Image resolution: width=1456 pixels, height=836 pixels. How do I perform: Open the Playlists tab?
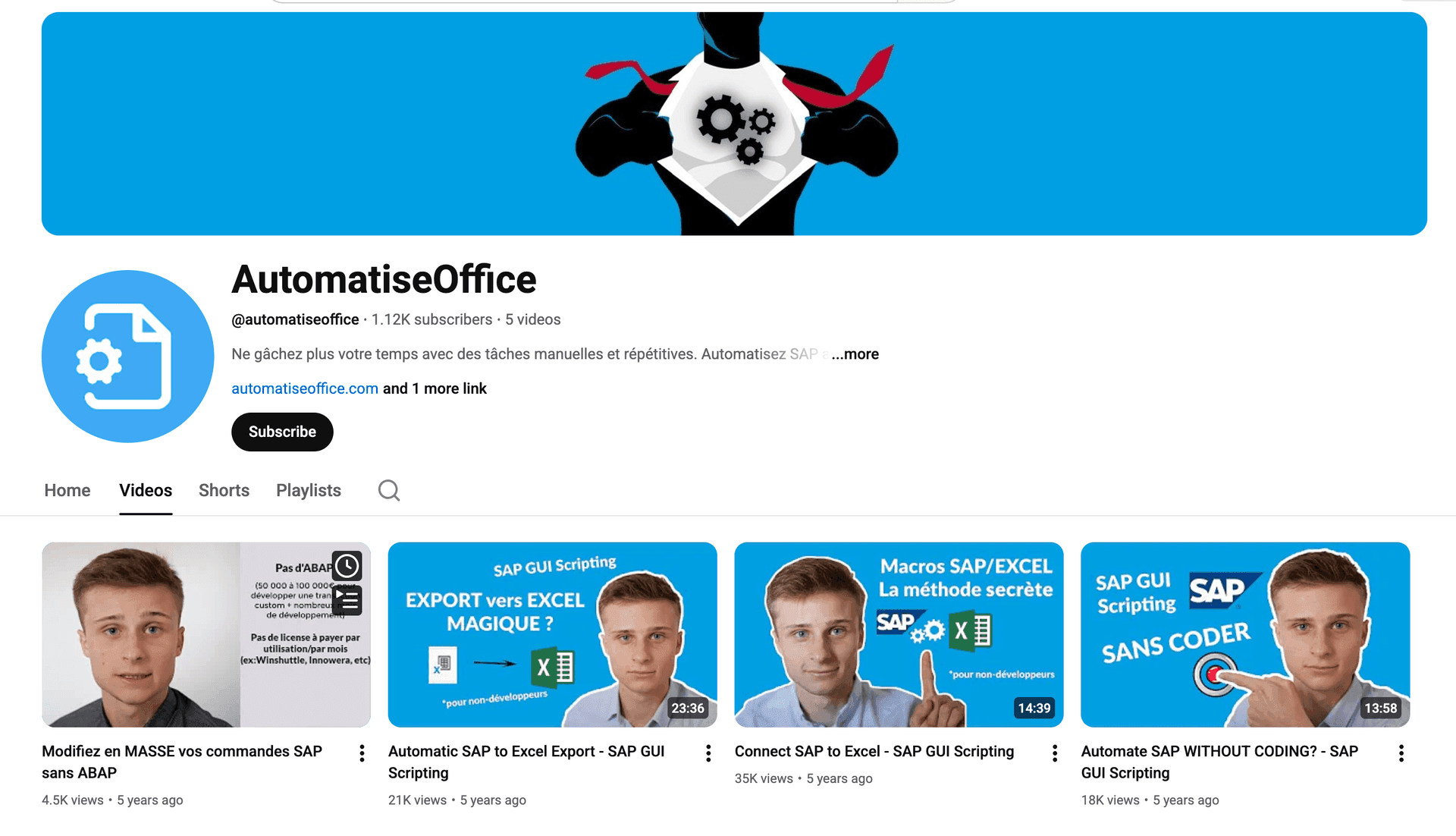click(x=309, y=491)
